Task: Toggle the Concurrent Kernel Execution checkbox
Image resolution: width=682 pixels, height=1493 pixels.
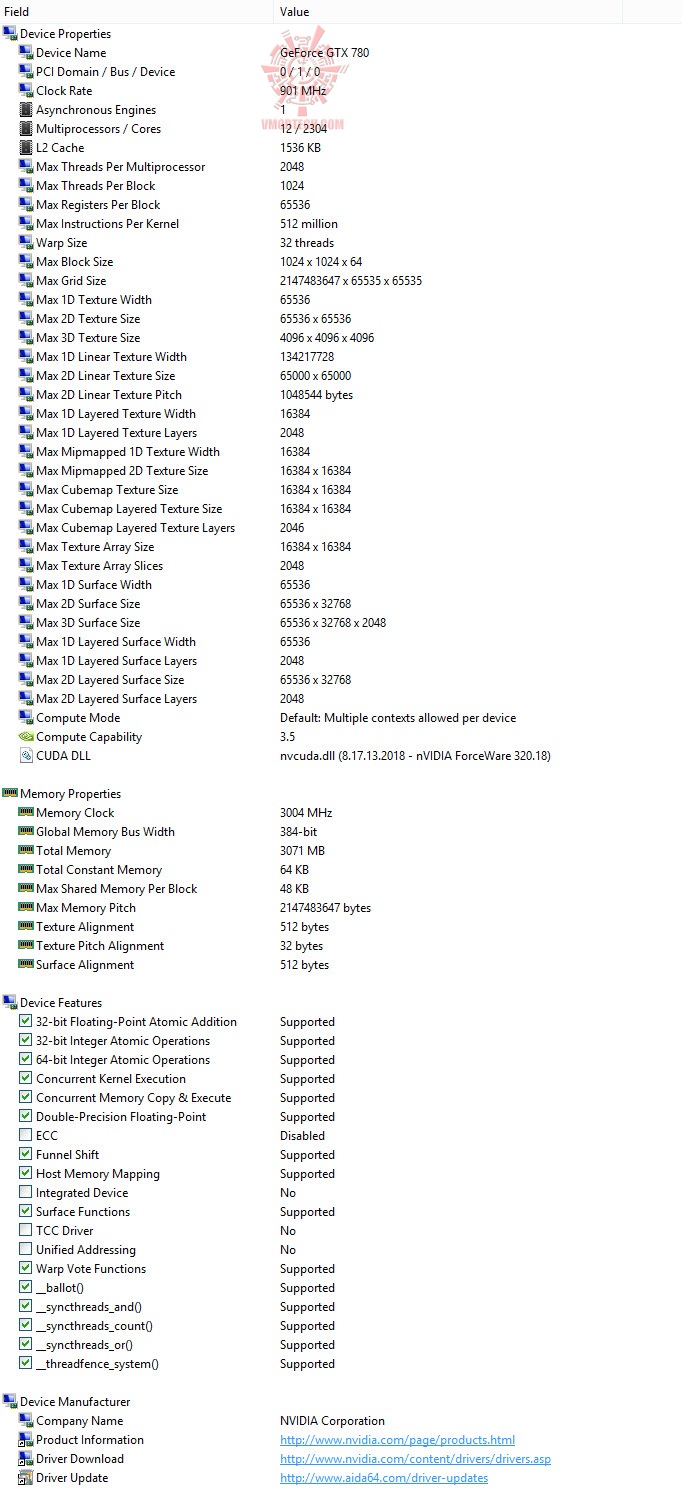Action: coord(26,1079)
